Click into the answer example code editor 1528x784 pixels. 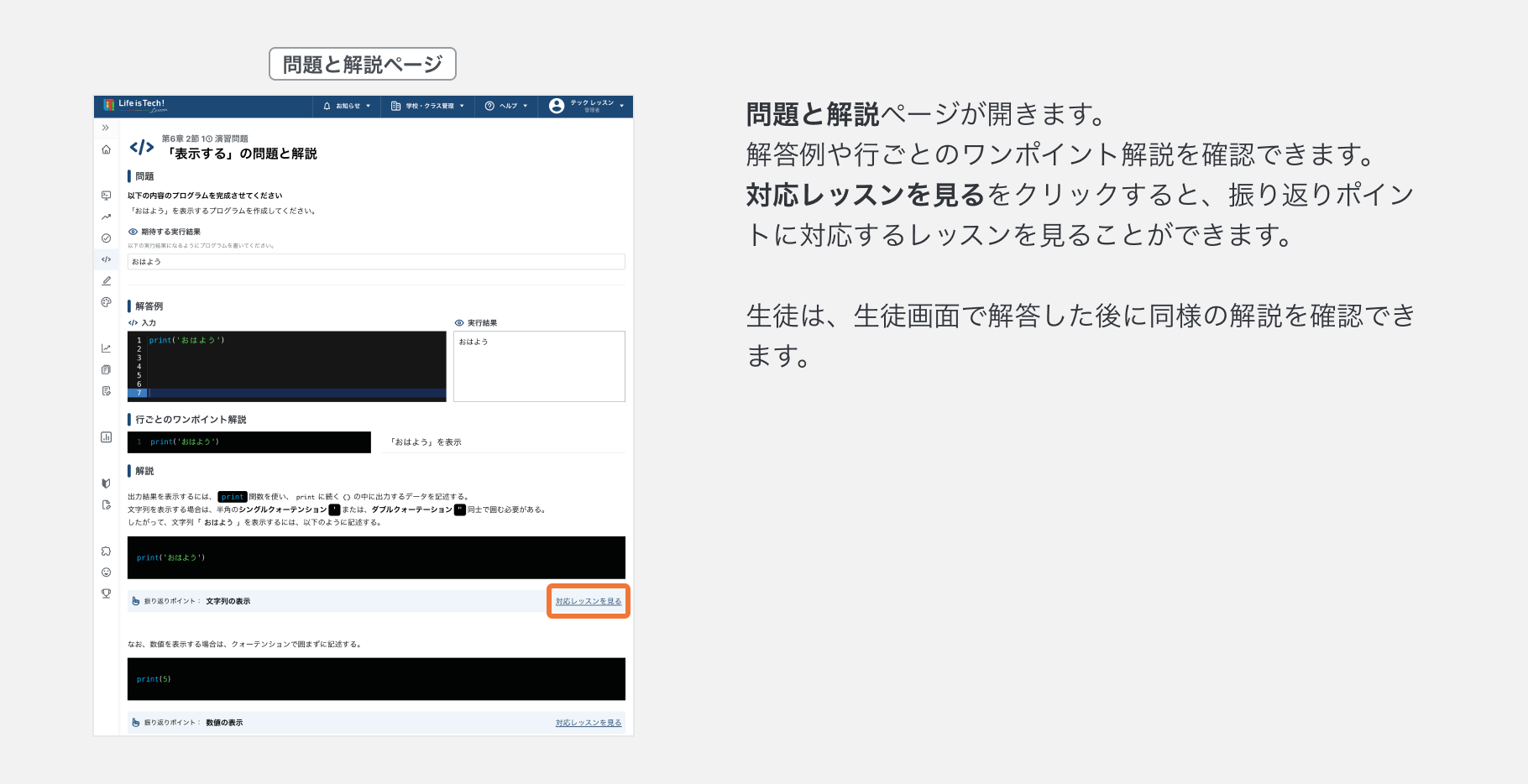coord(287,366)
